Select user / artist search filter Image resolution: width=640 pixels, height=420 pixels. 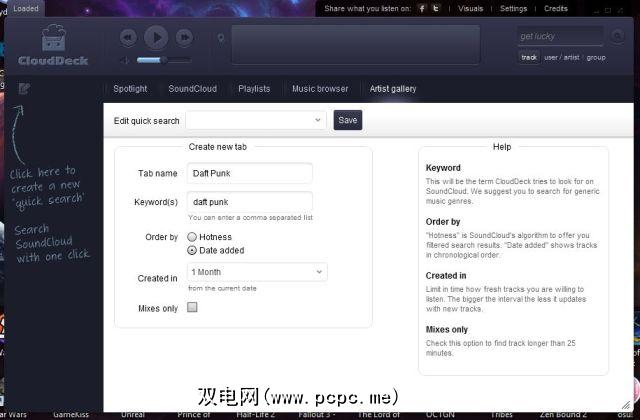562,58
